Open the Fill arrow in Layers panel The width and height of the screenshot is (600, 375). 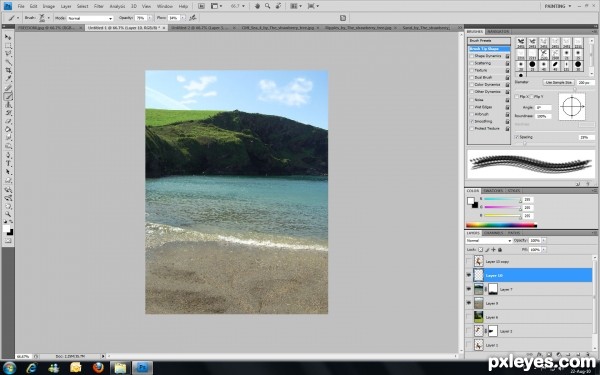tap(544, 249)
